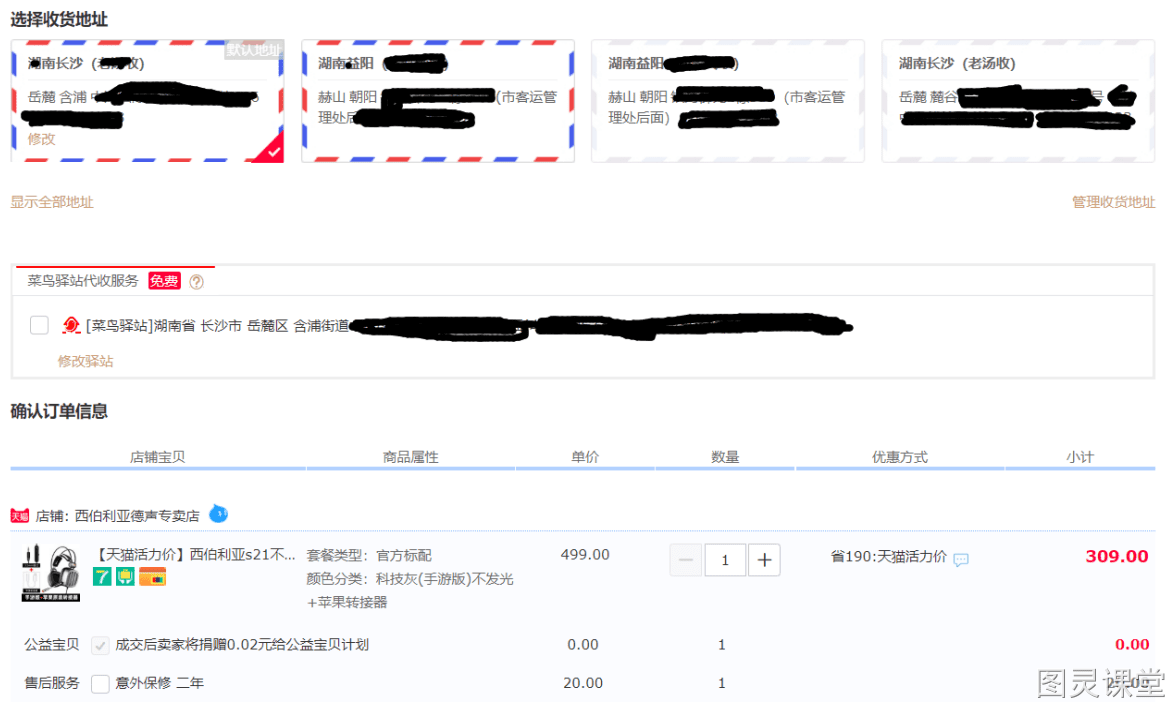Viewport: 1174px width, 708px height.
Task: Click the 商品属性 column header
Action: (x=410, y=457)
